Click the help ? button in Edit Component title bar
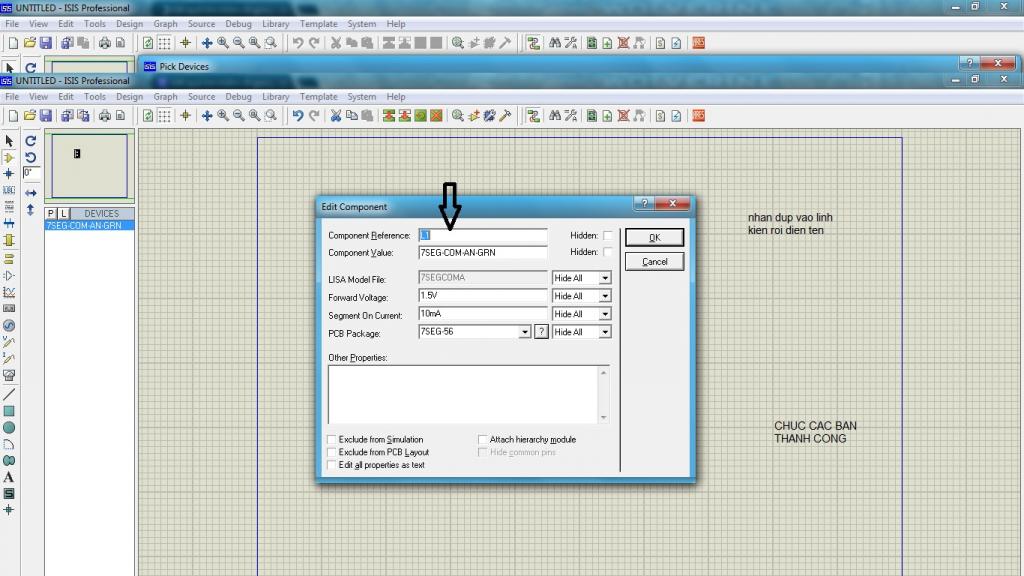The image size is (1024, 576). coord(644,204)
